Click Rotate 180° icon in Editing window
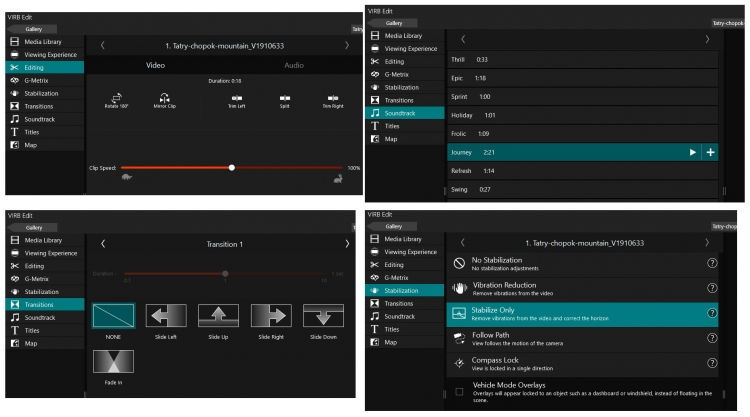 tap(117, 98)
